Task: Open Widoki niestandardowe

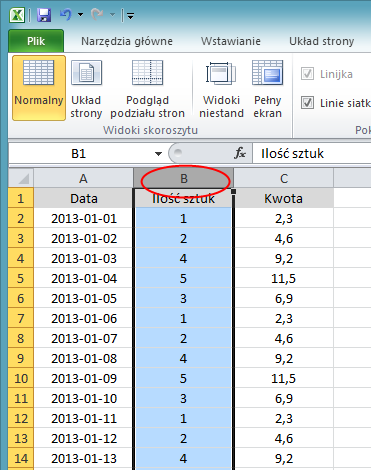Action: click(221, 88)
